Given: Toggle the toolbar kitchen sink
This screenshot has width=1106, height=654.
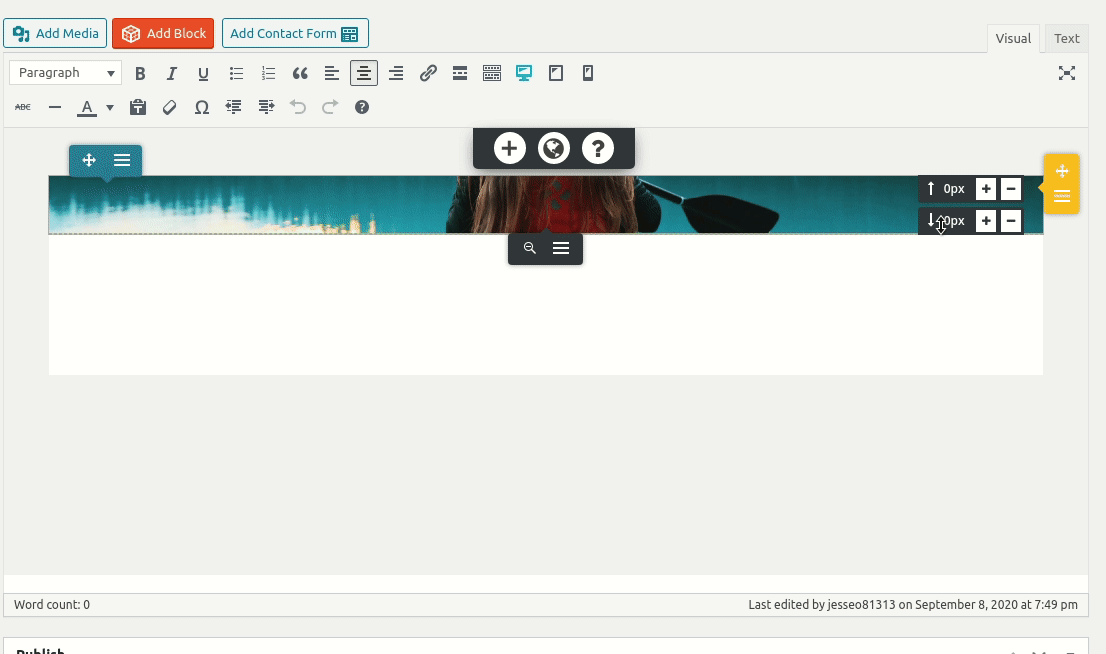Looking at the screenshot, I should pyautogui.click(x=492, y=73).
